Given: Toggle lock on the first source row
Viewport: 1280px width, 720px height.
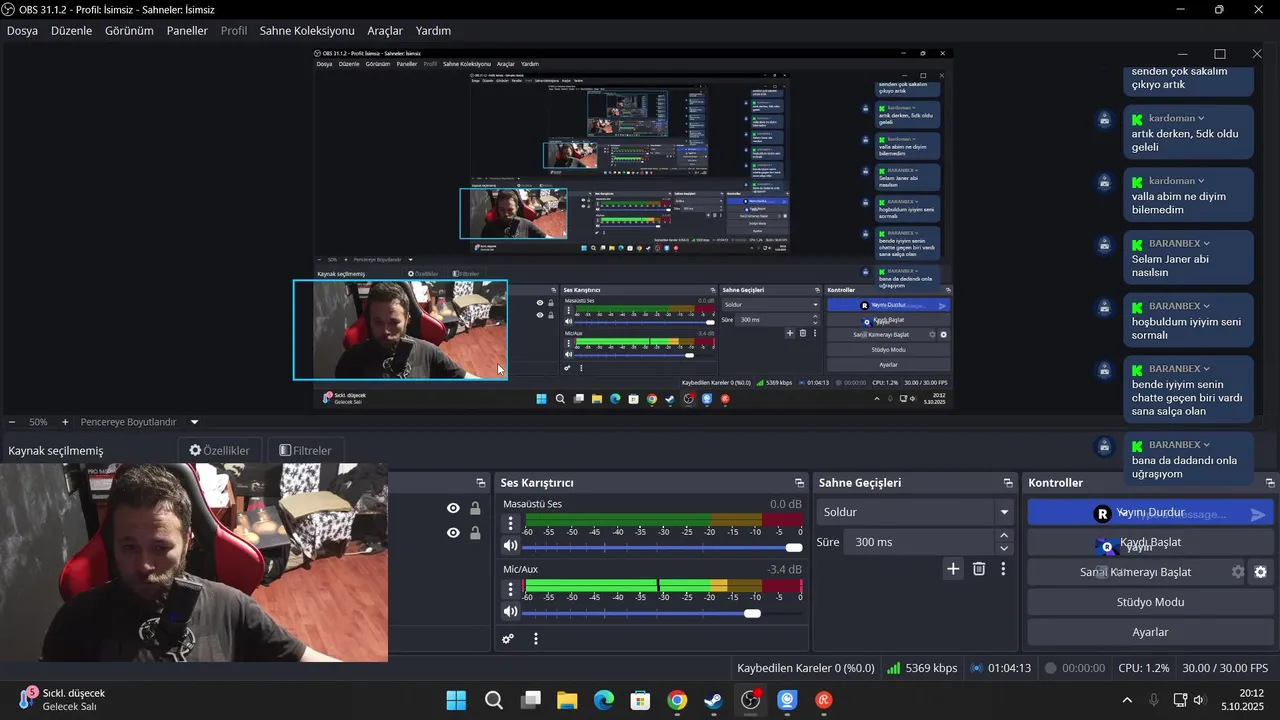Looking at the screenshot, I should tap(475, 508).
